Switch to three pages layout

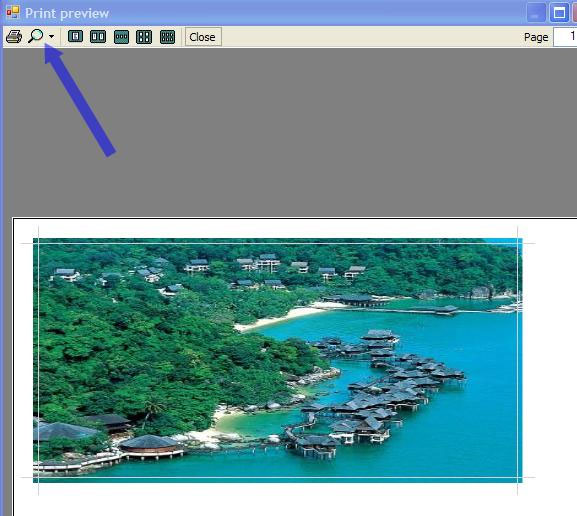click(x=121, y=37)
